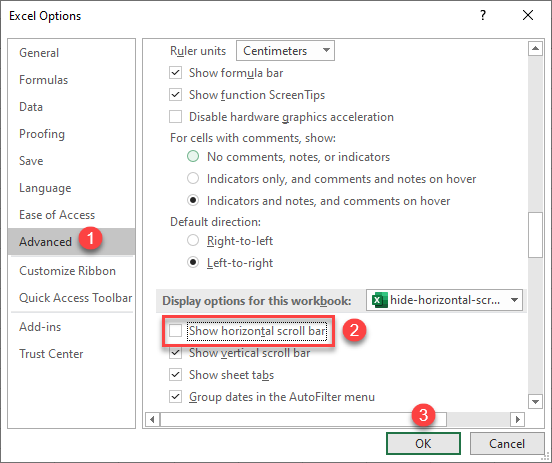This screenshot has width=552, height=463.
Task: Open Customize Ribbon settings
Action: 71,271
